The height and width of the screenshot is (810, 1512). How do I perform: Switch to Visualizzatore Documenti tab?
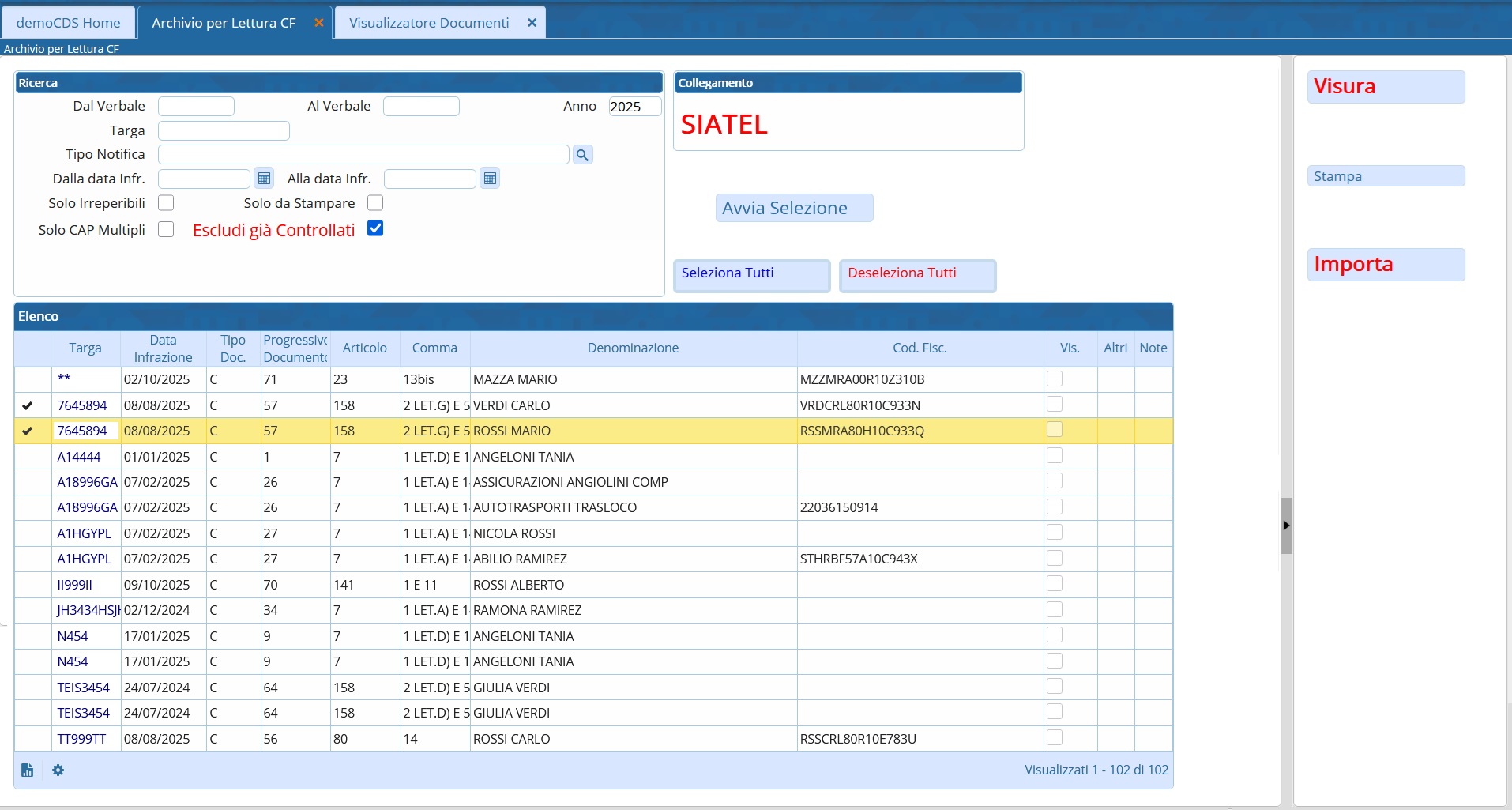click(x=428, y=23)
